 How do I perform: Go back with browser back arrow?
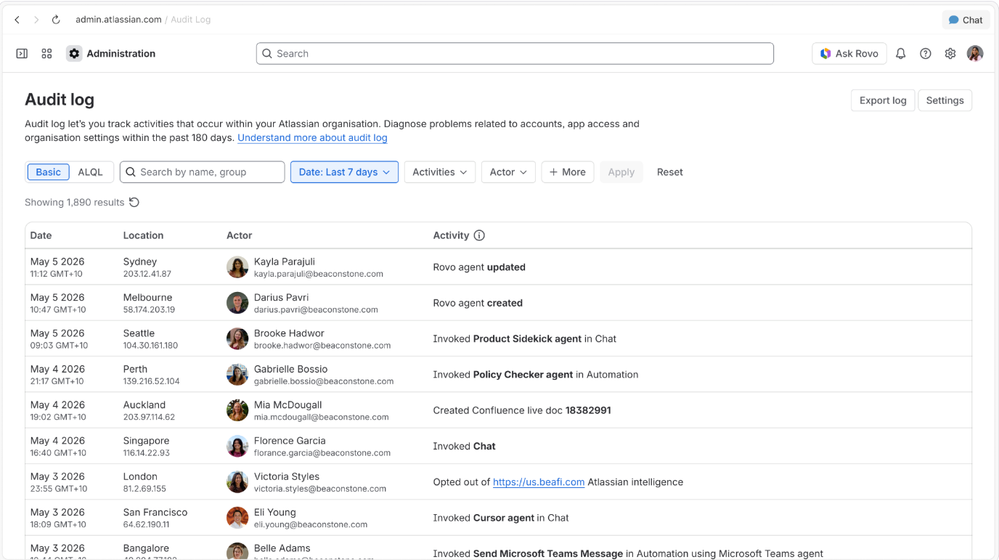17,20
